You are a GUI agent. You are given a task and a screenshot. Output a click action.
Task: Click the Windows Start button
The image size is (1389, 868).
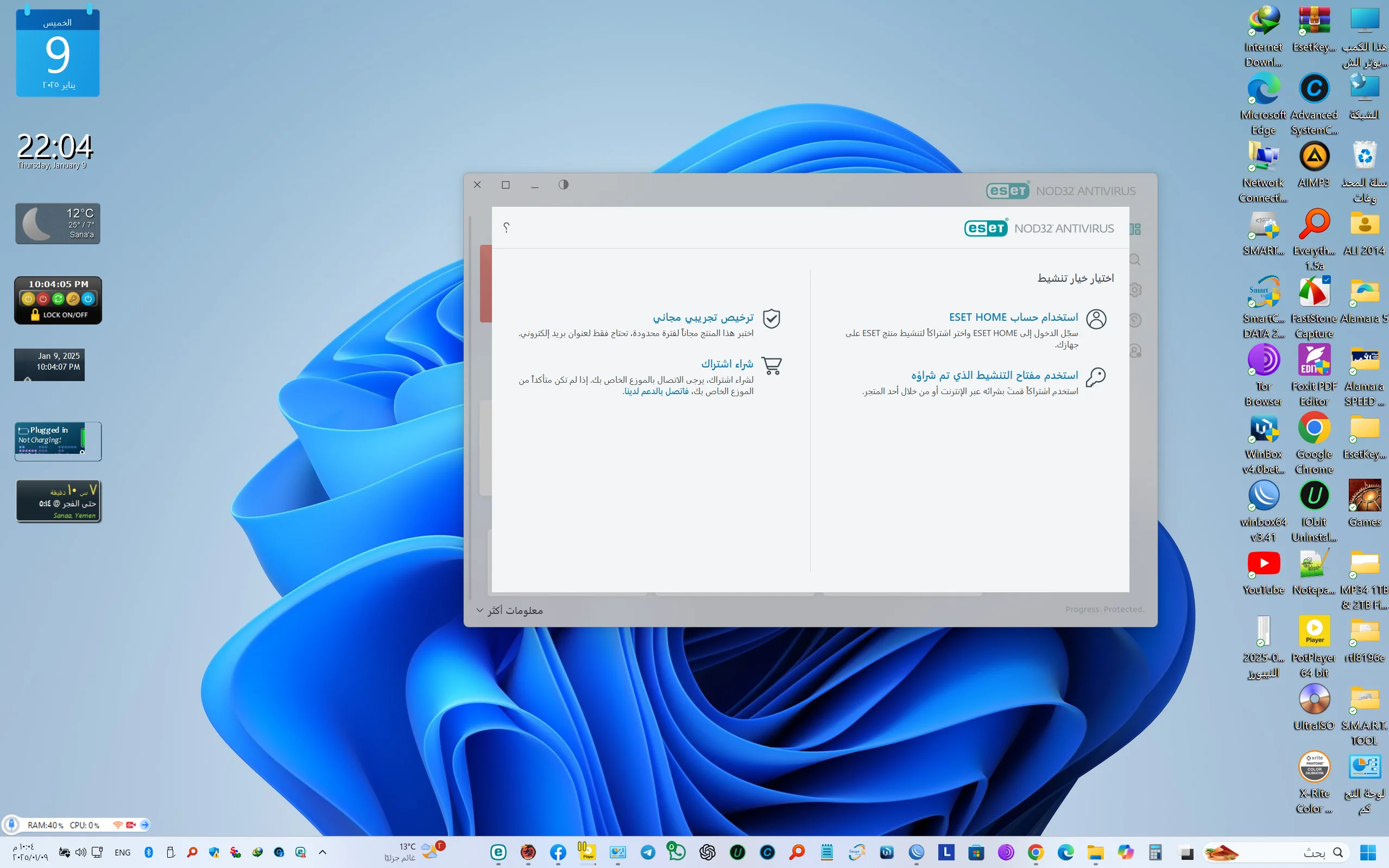[x=1368, y=852]
